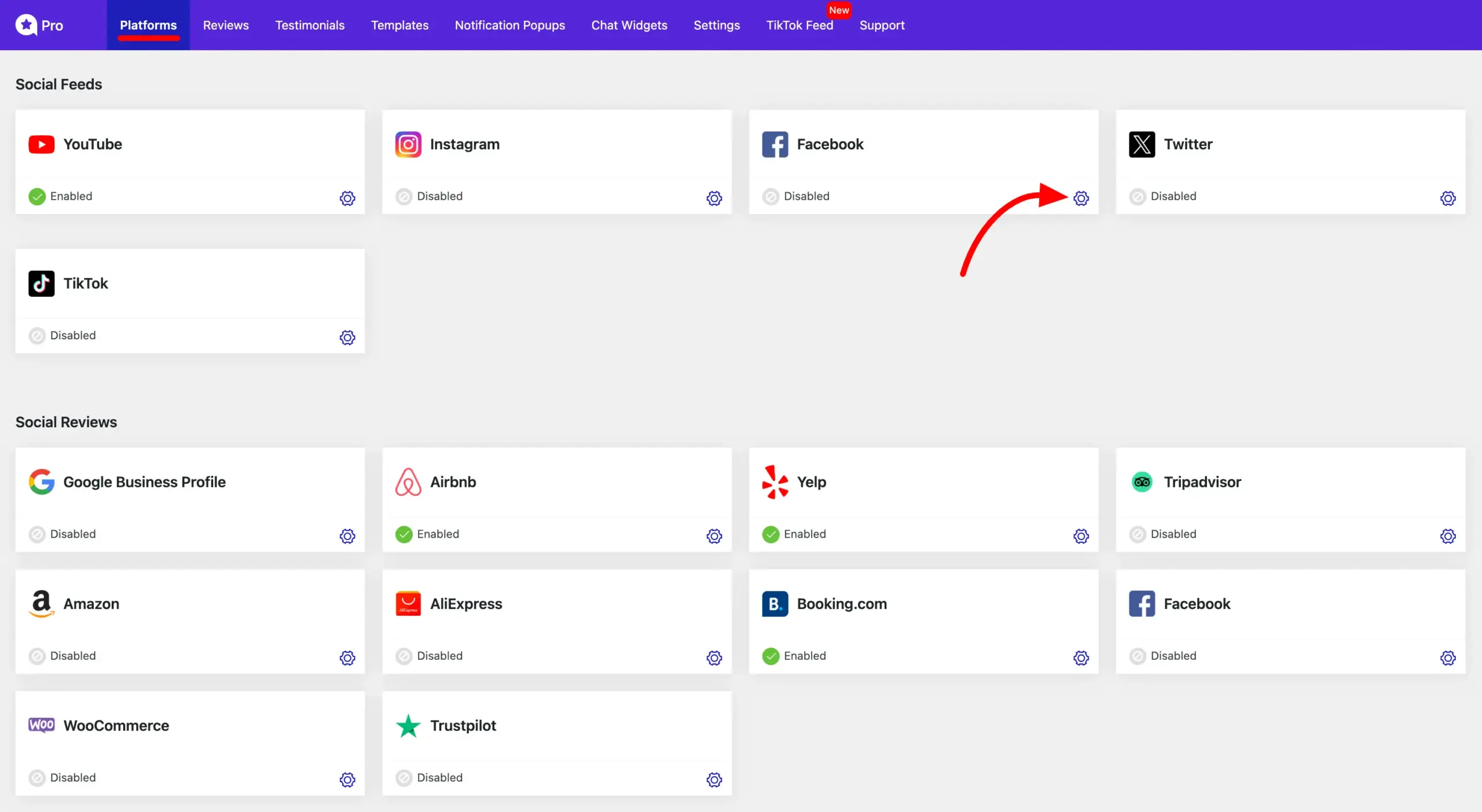1482x812 pixels.
Task: Click Airbnb green Enabled status check
Action: click(x=403, y=534)
